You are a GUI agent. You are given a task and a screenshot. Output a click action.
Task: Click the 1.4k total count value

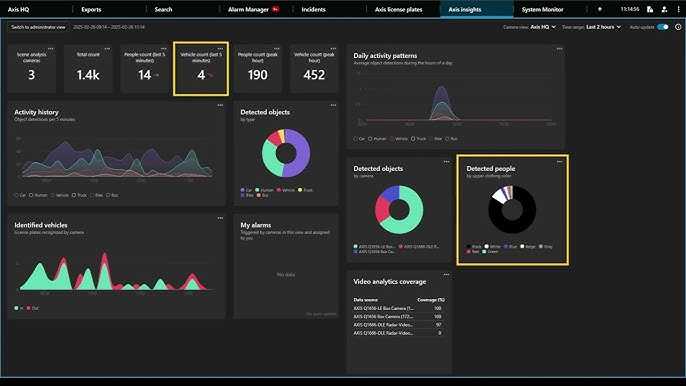(88, 75)
